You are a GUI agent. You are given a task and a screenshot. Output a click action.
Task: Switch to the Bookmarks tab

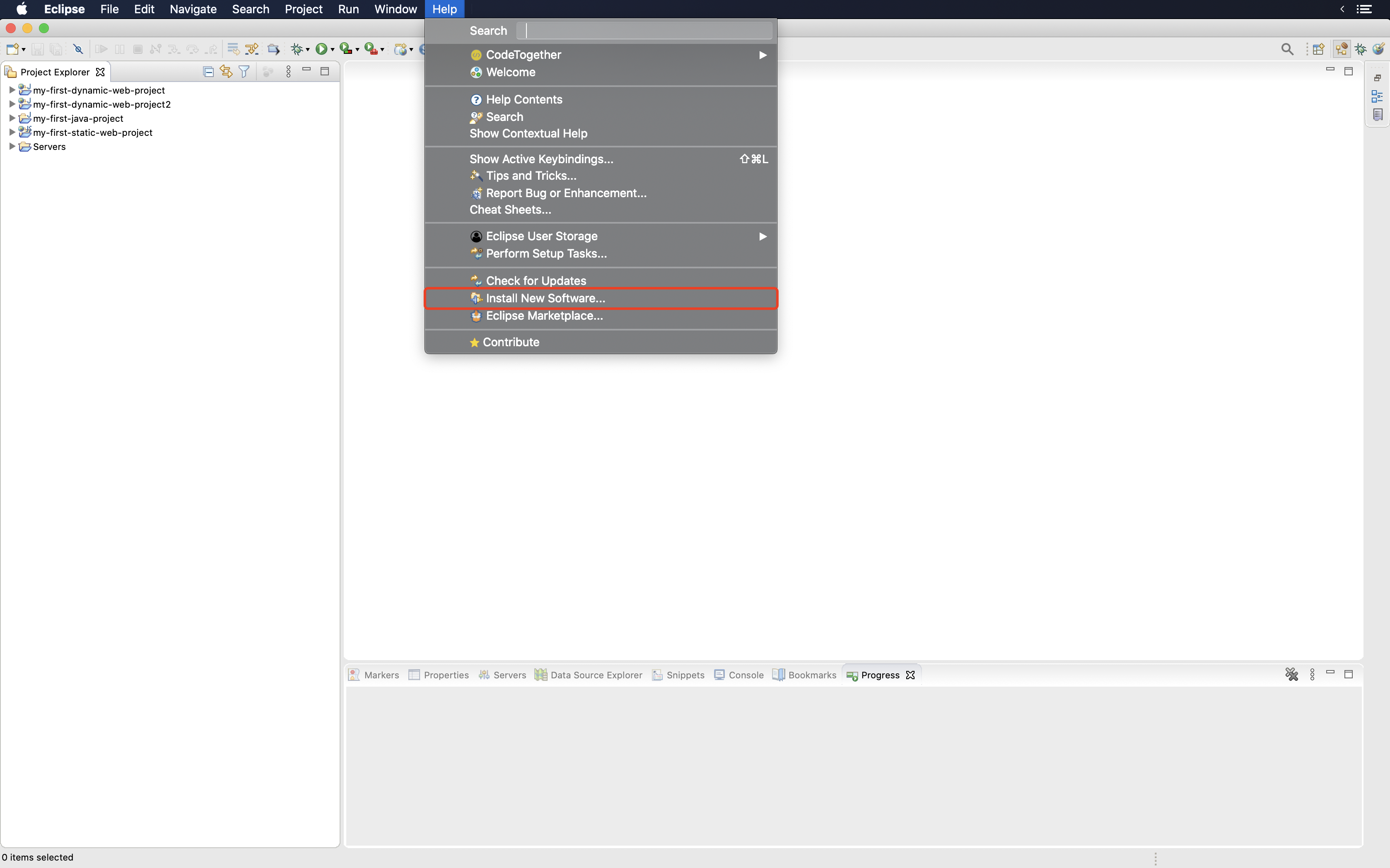804,675
